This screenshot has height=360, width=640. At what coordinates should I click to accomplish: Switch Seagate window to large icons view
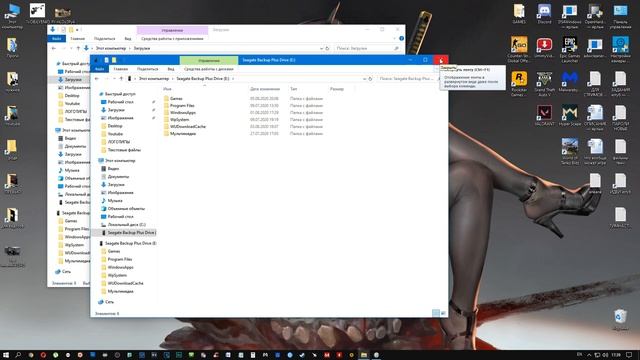tap(443, 313)
